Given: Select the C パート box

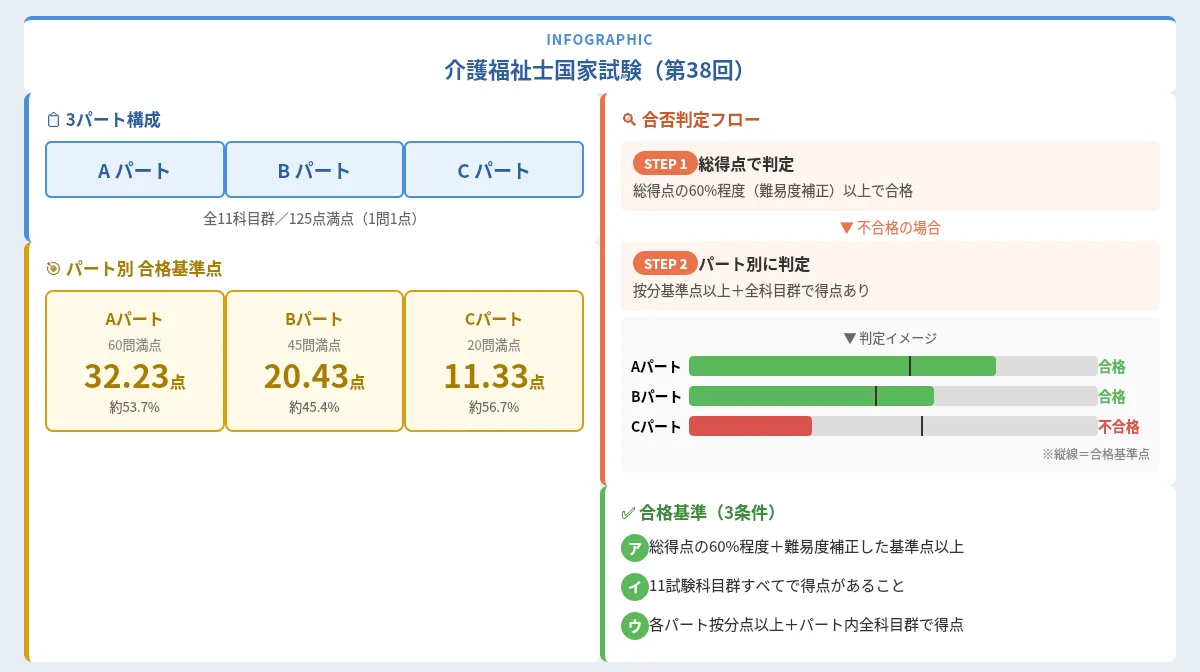Looking at the screenshot, I should [x=494, y=170].
